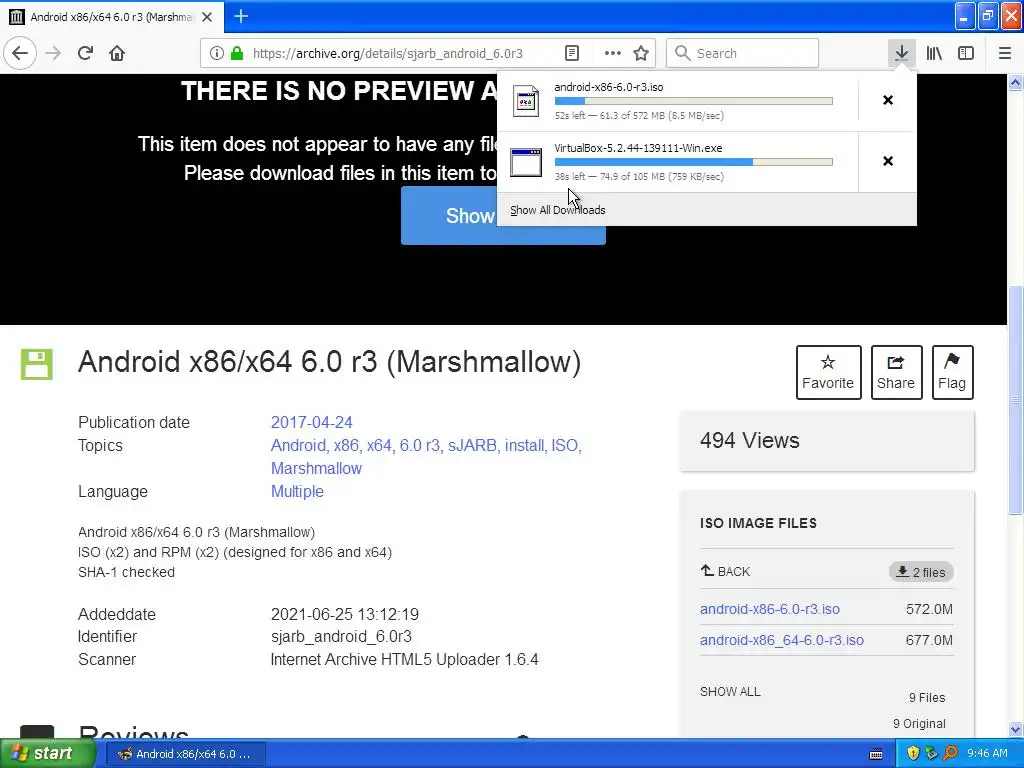Open the x64 topic link
The height and width of the screenshot is (768, 1024).
[x=379, y=445]
